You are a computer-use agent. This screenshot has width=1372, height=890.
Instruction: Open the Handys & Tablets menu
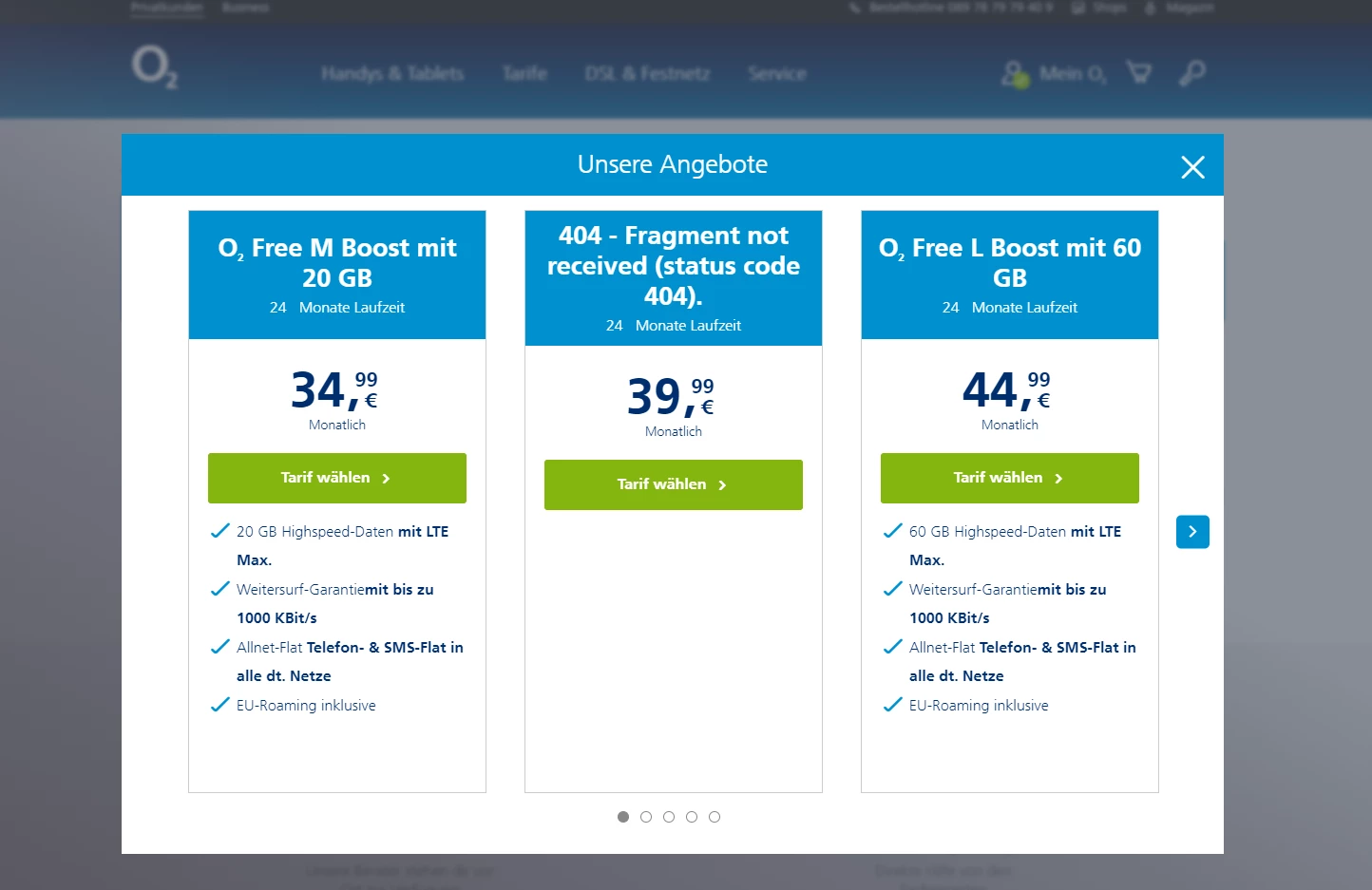pyautogui.click(x=392, y=73)
